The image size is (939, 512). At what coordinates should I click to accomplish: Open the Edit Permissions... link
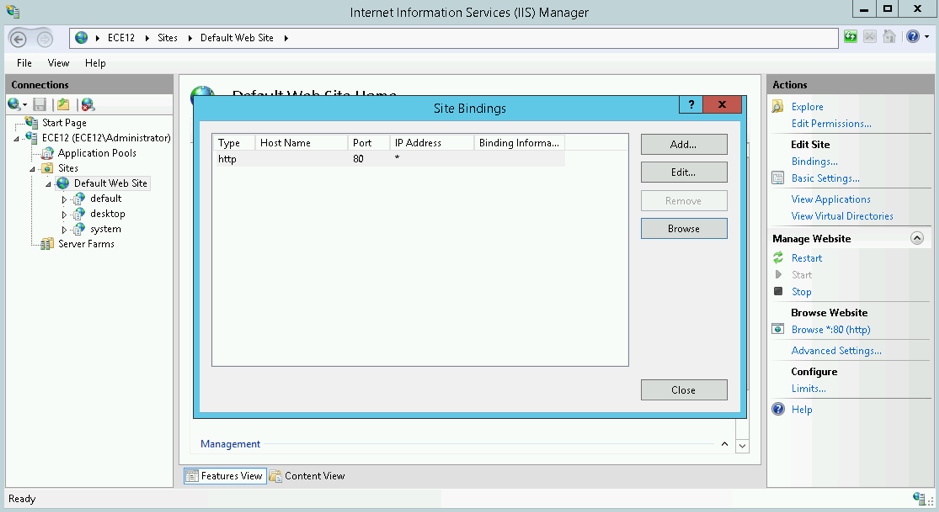pyautogui.click(x=831, y=123)
